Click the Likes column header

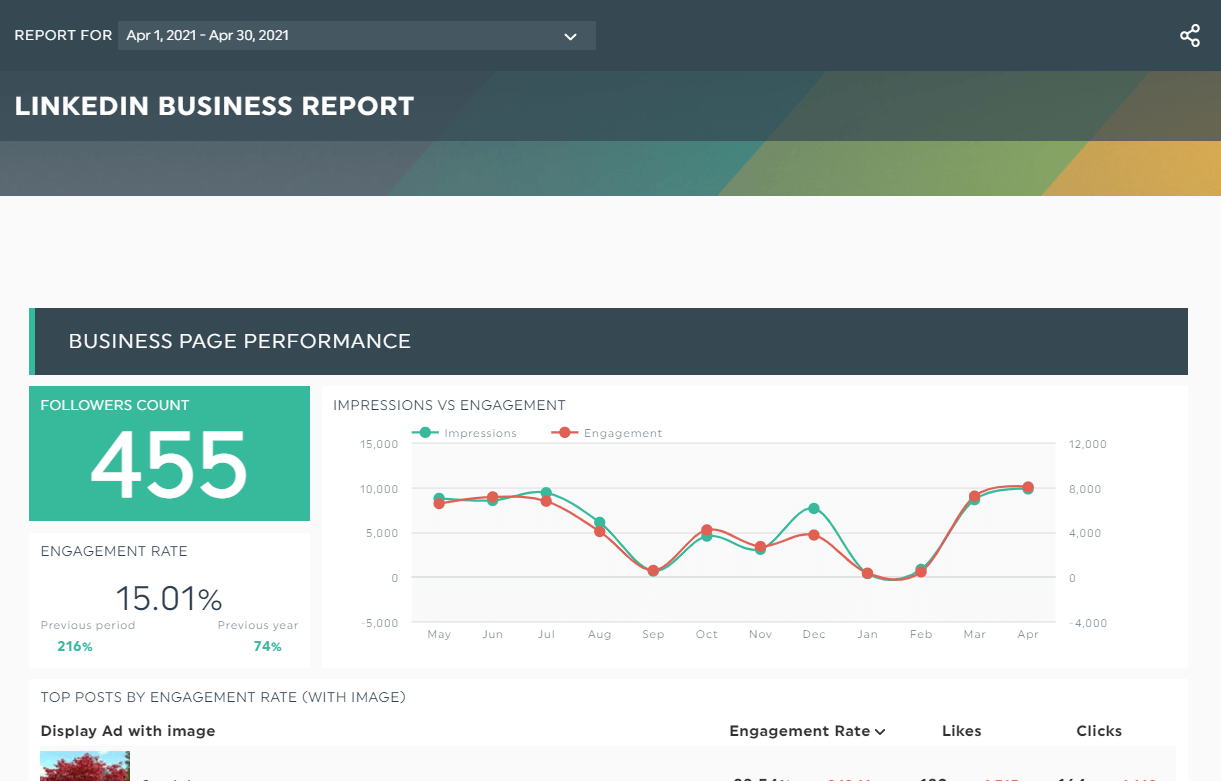(x=962, y=731)
